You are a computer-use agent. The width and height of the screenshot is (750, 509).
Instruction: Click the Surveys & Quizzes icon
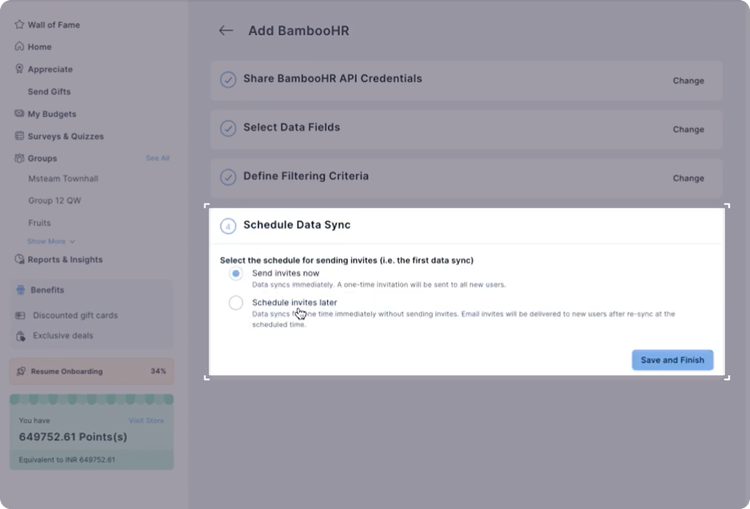pyautogui.click(x=19, y=136)
